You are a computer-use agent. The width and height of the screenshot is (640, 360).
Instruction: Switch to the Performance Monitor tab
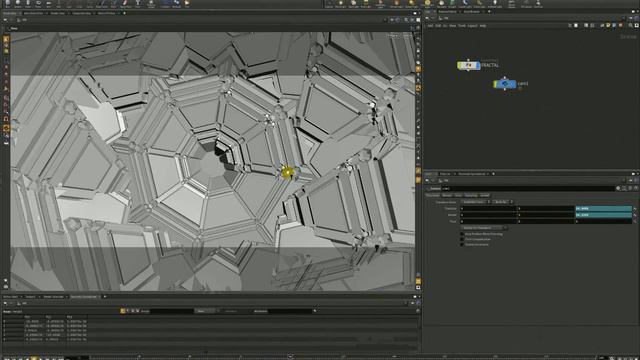tap(471, 174)
